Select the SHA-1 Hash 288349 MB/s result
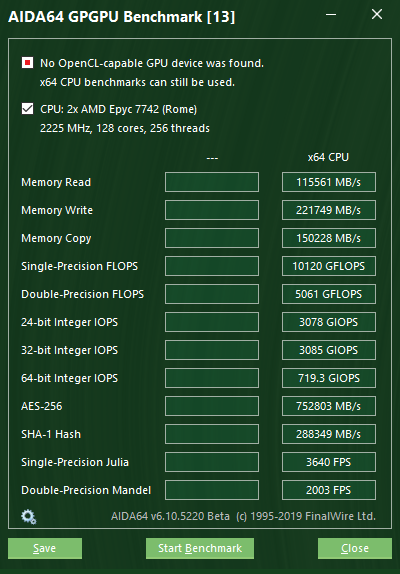 pos(329,434)
